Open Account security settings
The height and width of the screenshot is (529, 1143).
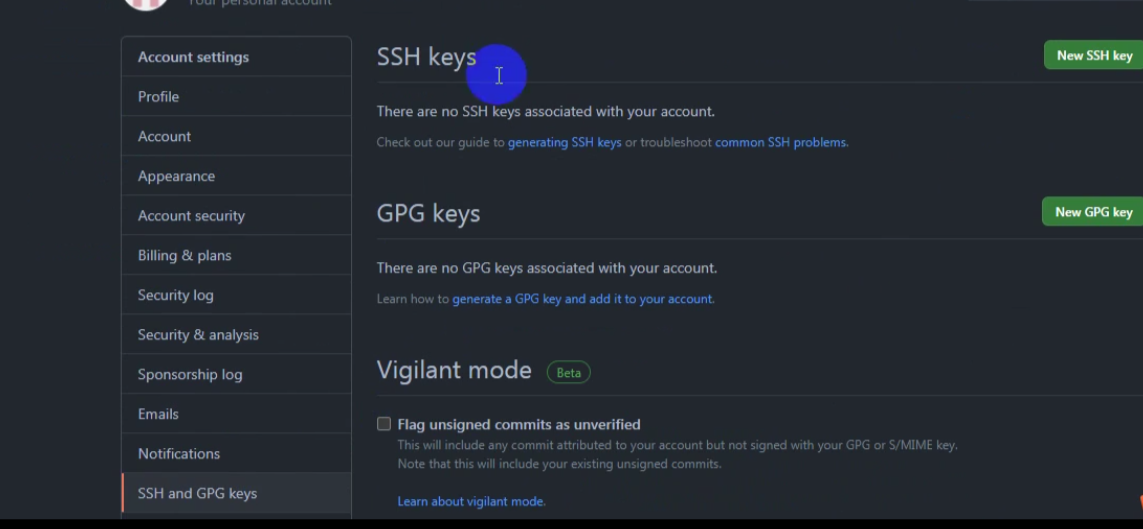(236, 216)
